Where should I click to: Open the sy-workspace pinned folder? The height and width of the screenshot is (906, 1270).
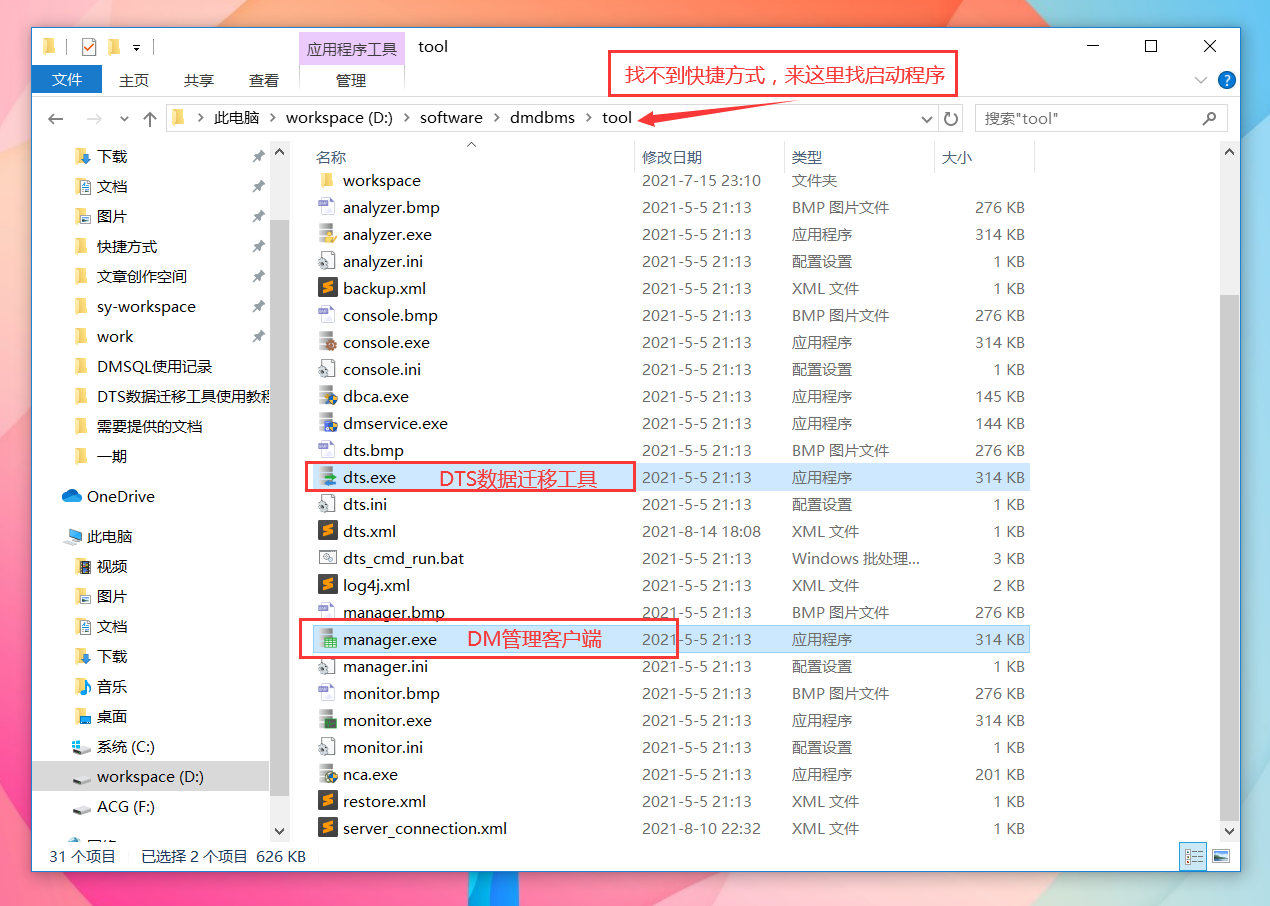146,307
